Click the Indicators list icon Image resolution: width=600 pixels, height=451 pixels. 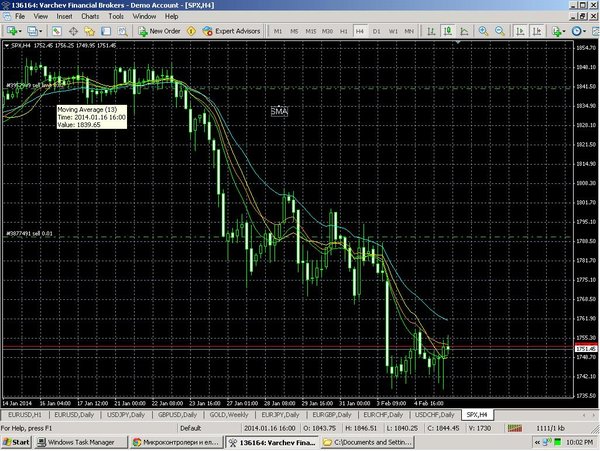556,31
